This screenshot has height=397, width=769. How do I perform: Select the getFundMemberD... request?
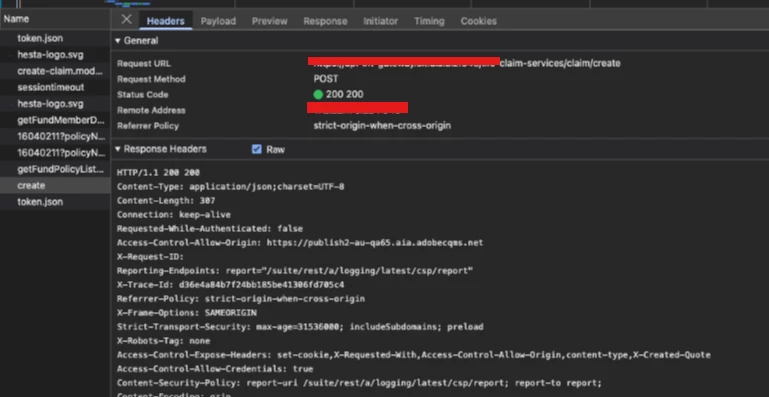pos(55,120)
